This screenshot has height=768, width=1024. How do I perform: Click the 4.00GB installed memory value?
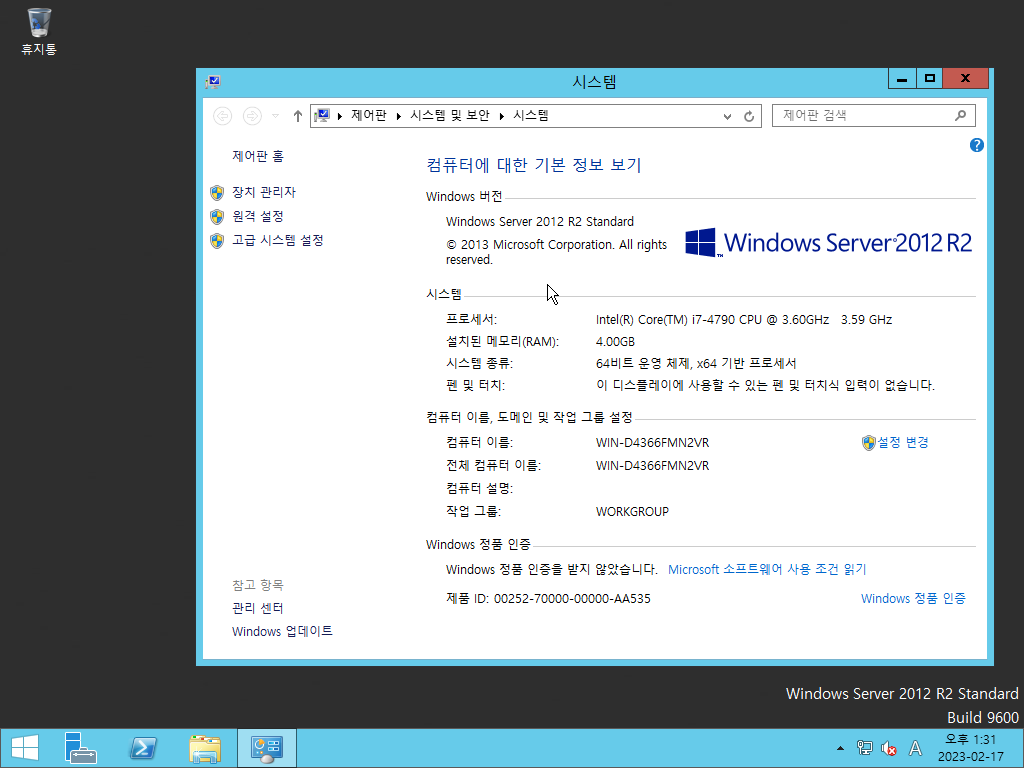[x=615, y=342]
